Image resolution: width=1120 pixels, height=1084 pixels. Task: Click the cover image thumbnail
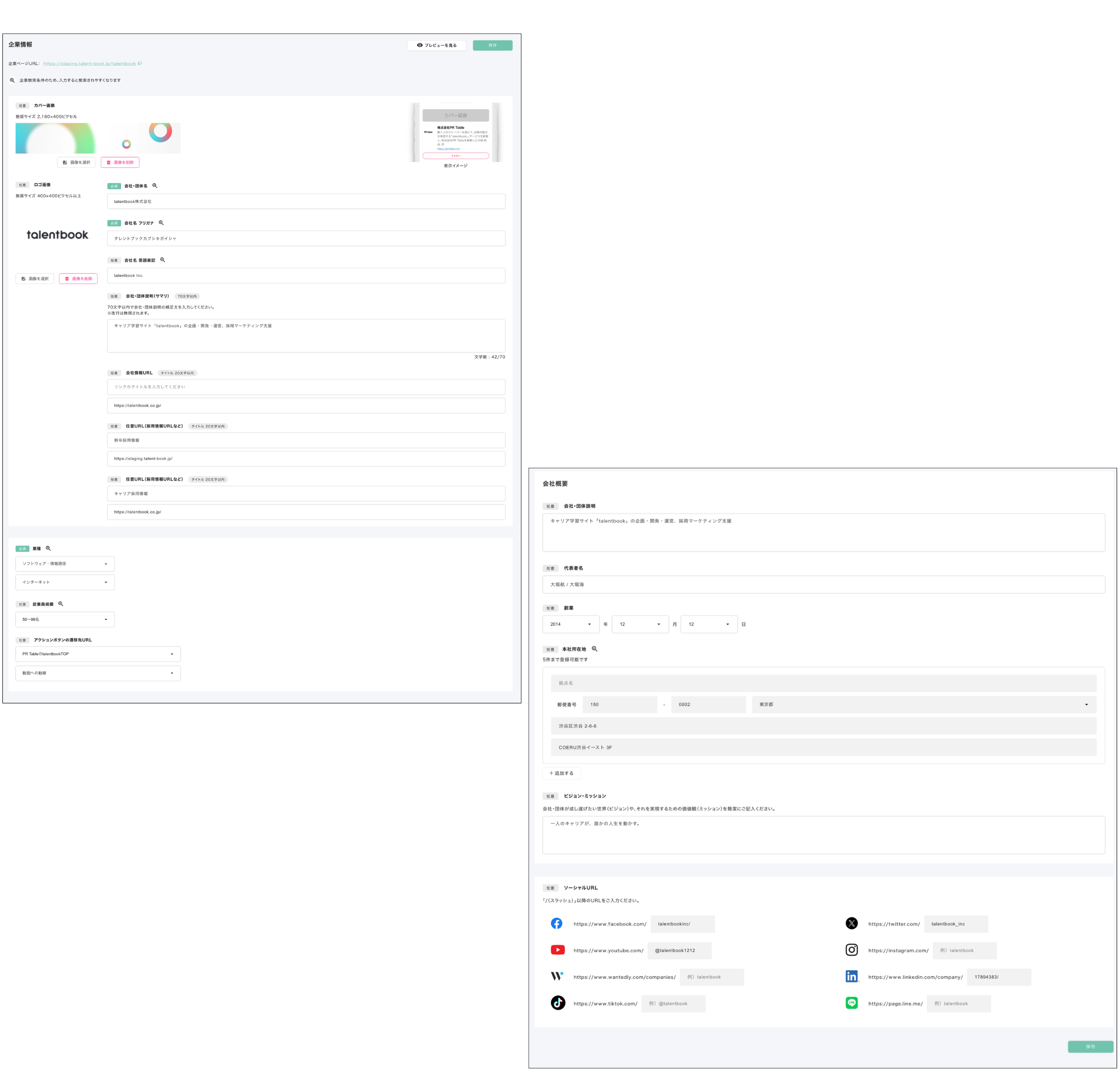98,137
